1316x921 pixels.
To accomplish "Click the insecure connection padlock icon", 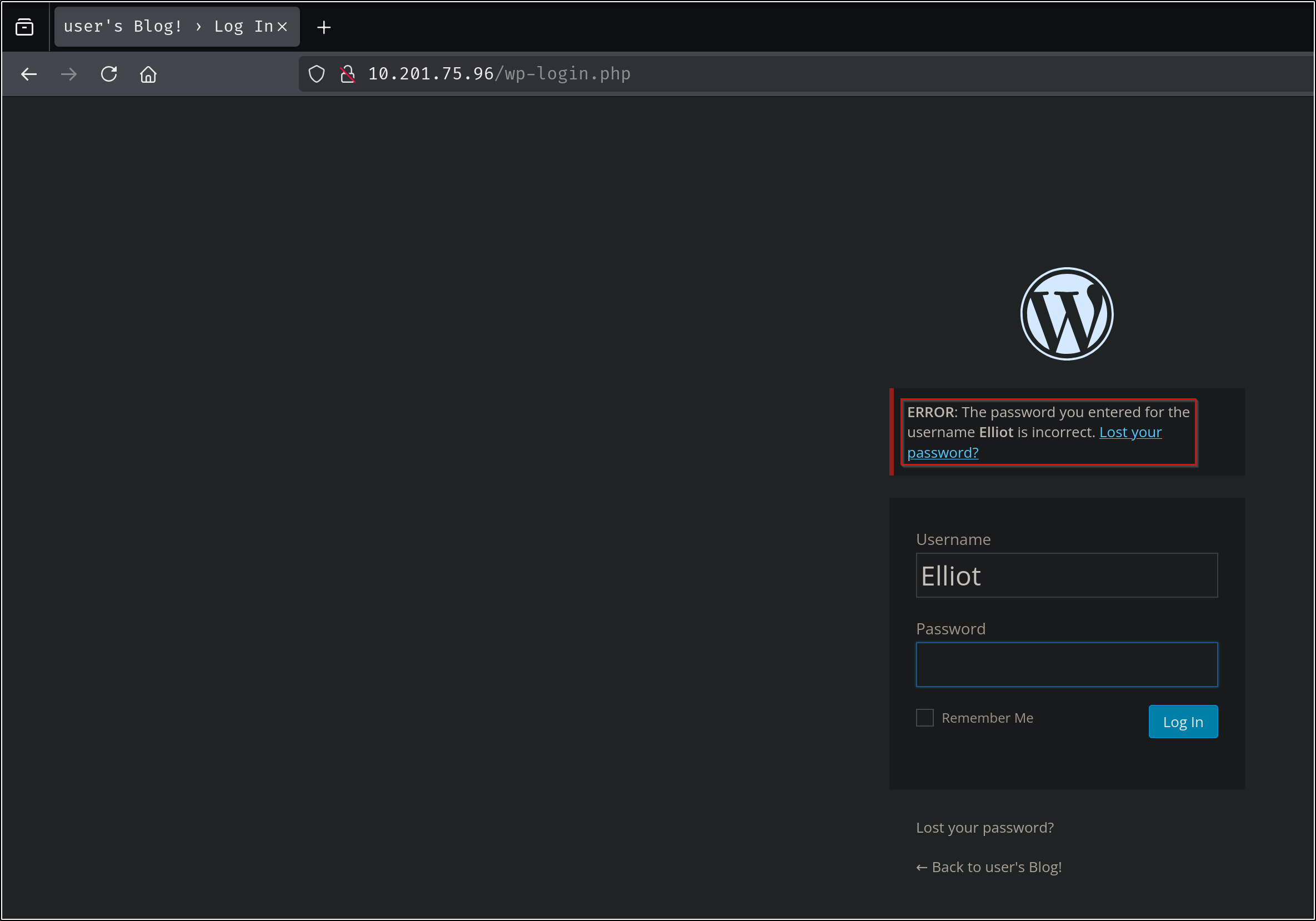I will tap(347, 74).
